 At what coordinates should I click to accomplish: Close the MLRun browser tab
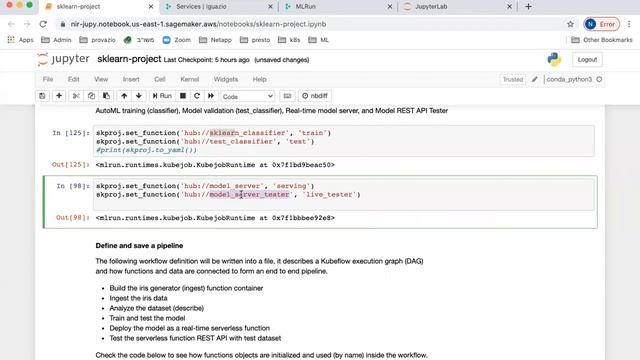(390, 7)
